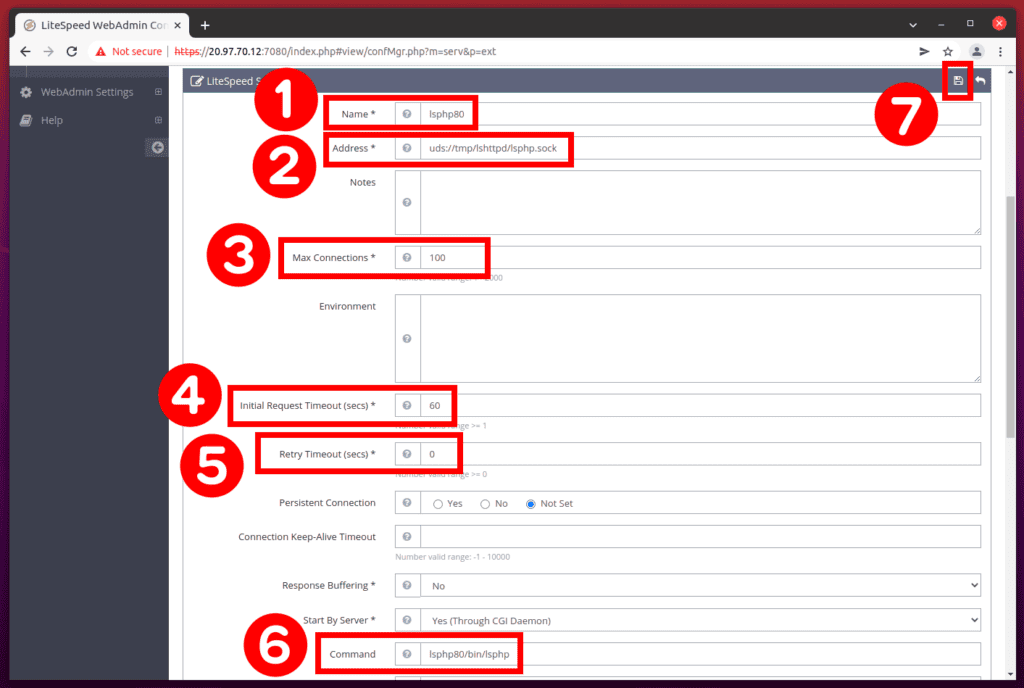The height and width of the screenshot is (688, 1024).
Task: Click the Help book icon in sidebar
Action: coord(25,120)
